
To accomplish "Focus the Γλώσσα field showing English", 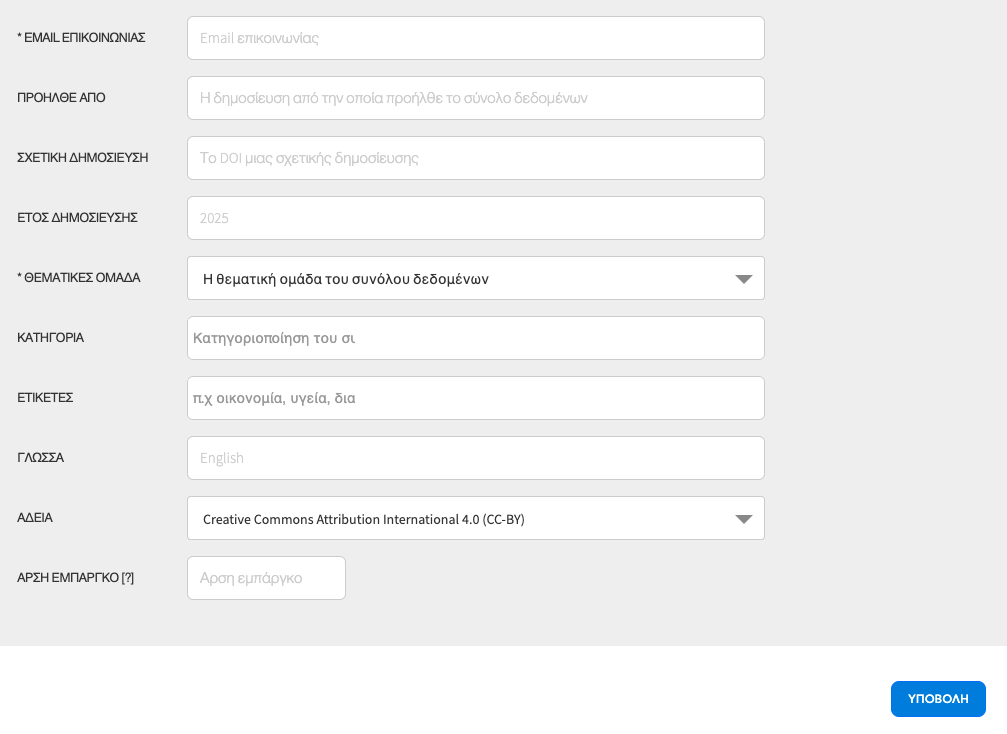I will pyautogui.click(x=475, y=458).
